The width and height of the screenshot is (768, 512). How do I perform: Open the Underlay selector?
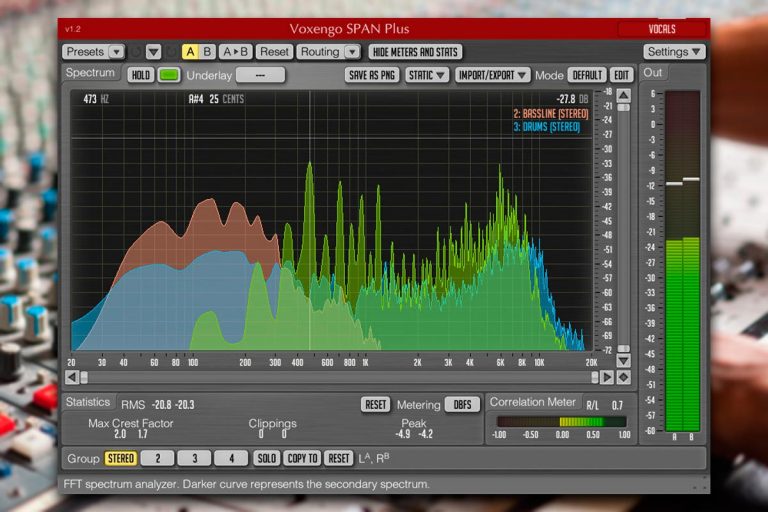point(260,75)
